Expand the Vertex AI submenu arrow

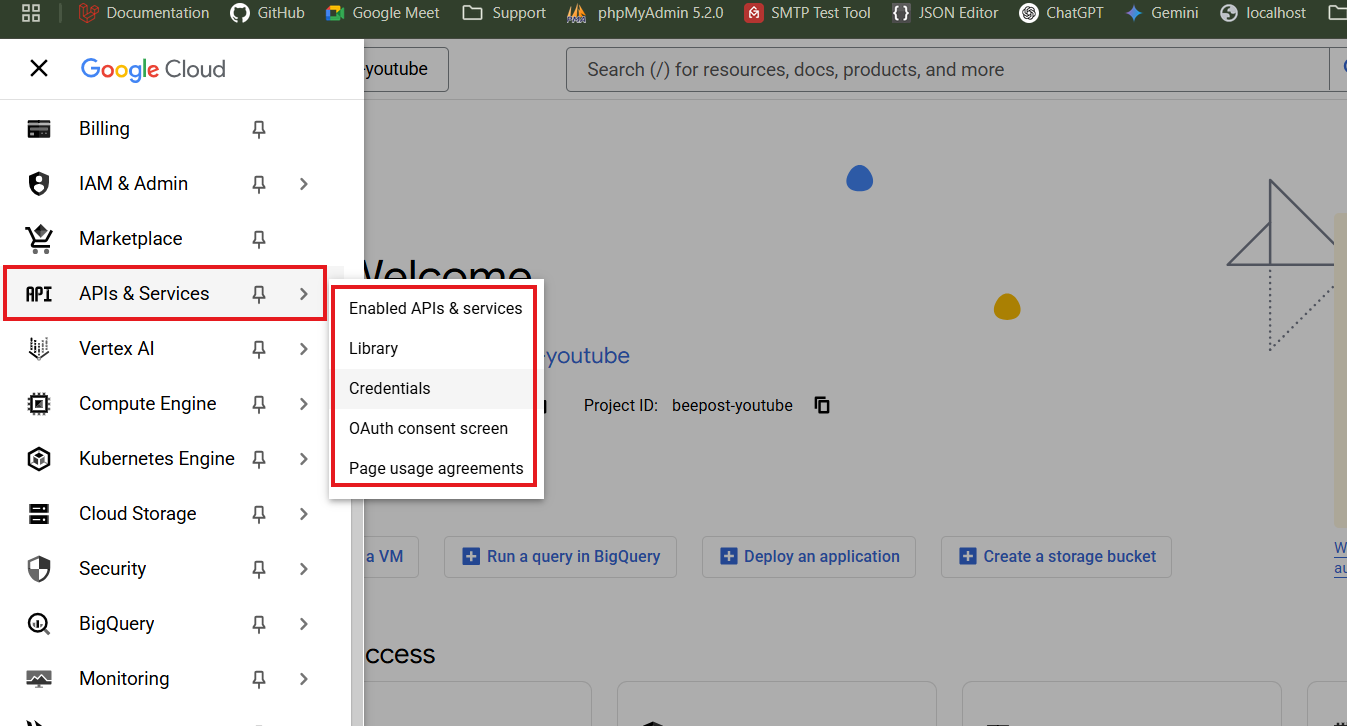pos(304,349)
